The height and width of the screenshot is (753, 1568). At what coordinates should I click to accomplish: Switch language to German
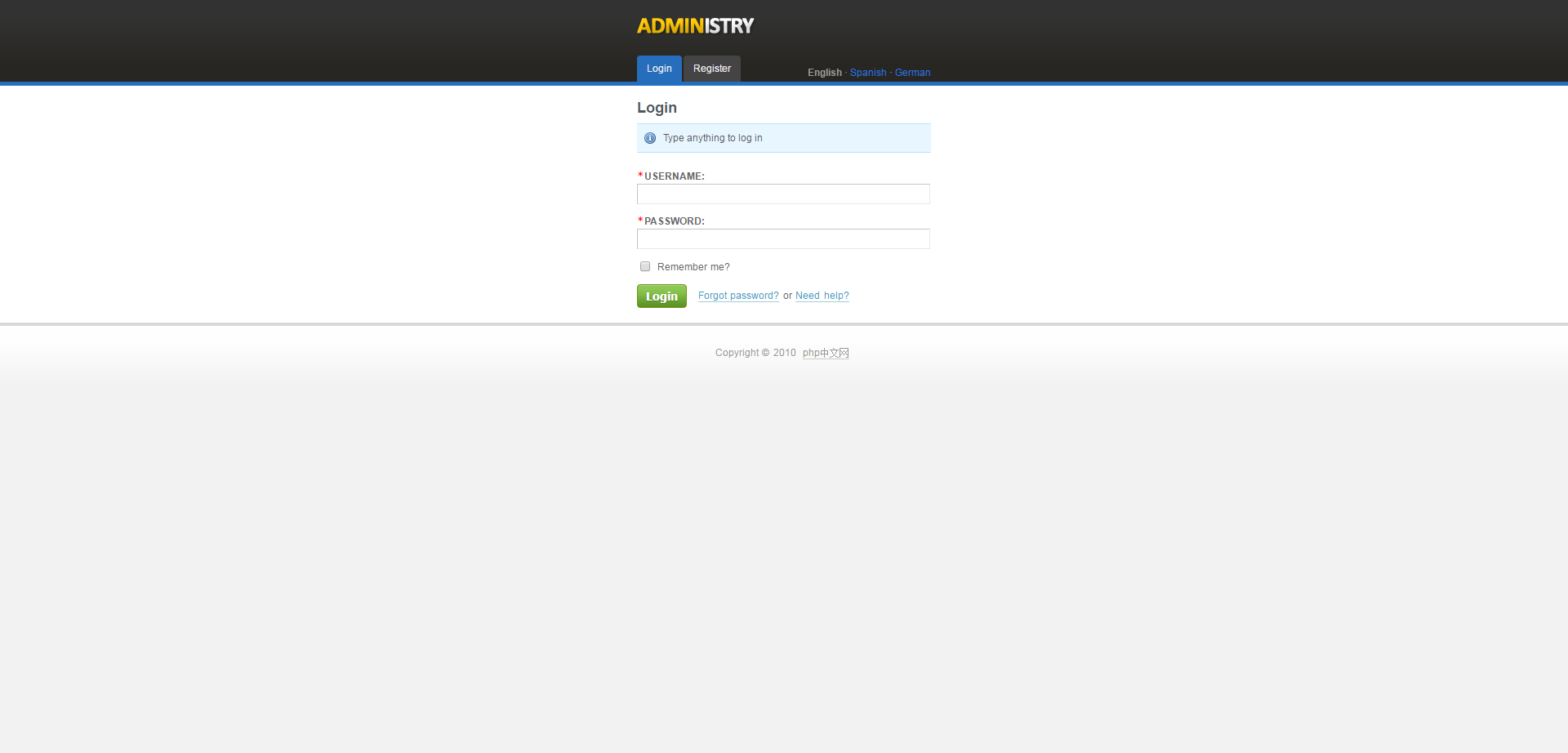(912, 73)
